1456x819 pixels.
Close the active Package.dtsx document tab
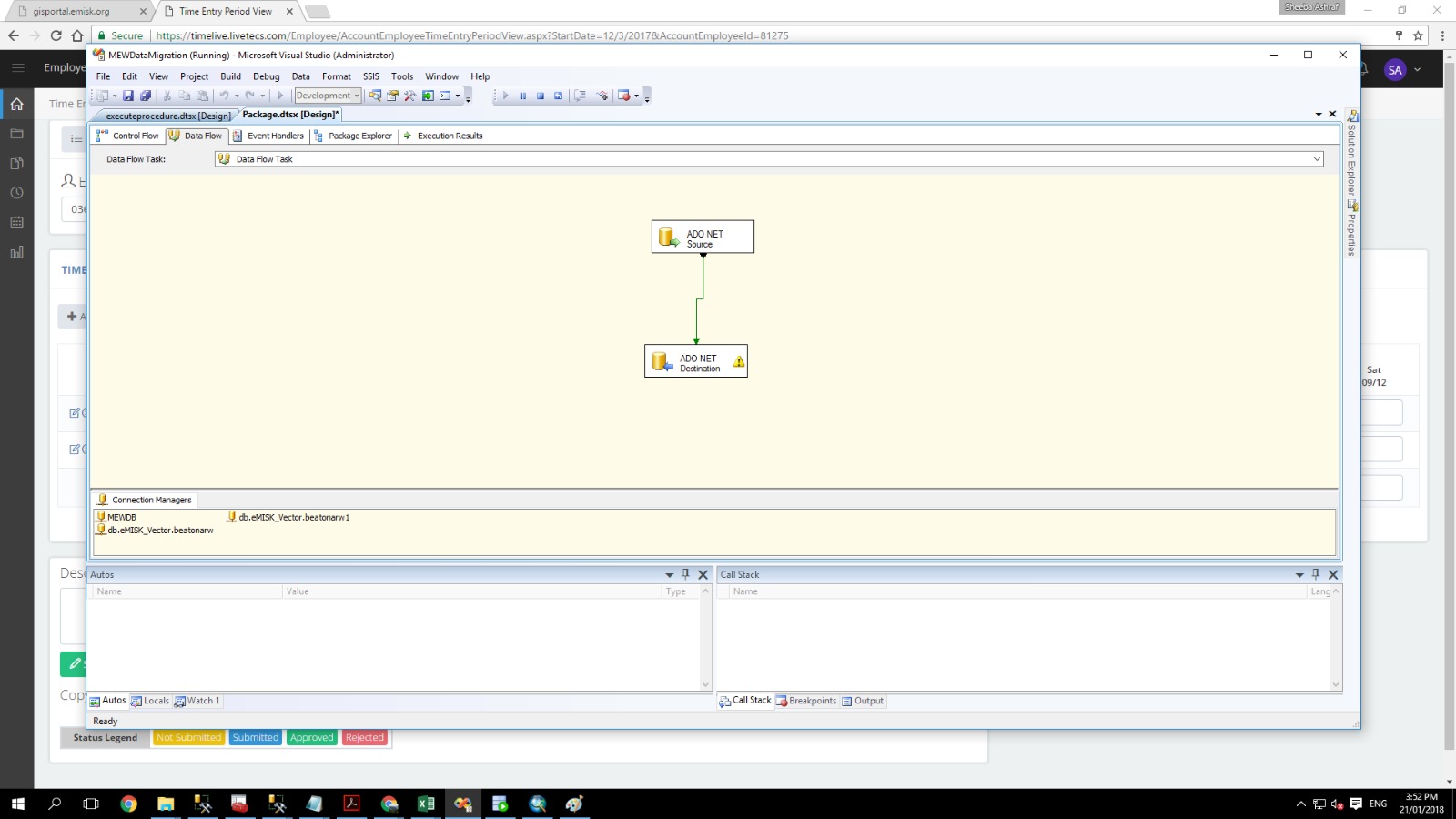click(x=1332, y=115)
